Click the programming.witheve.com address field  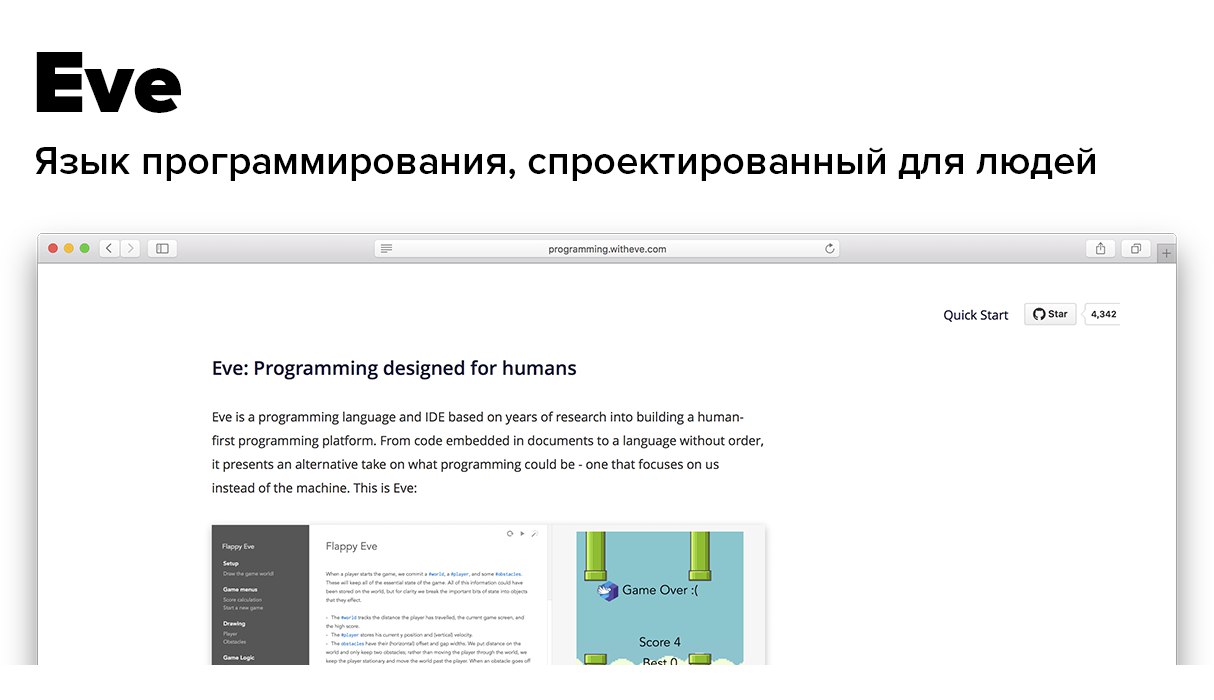(x=607, y=249)
